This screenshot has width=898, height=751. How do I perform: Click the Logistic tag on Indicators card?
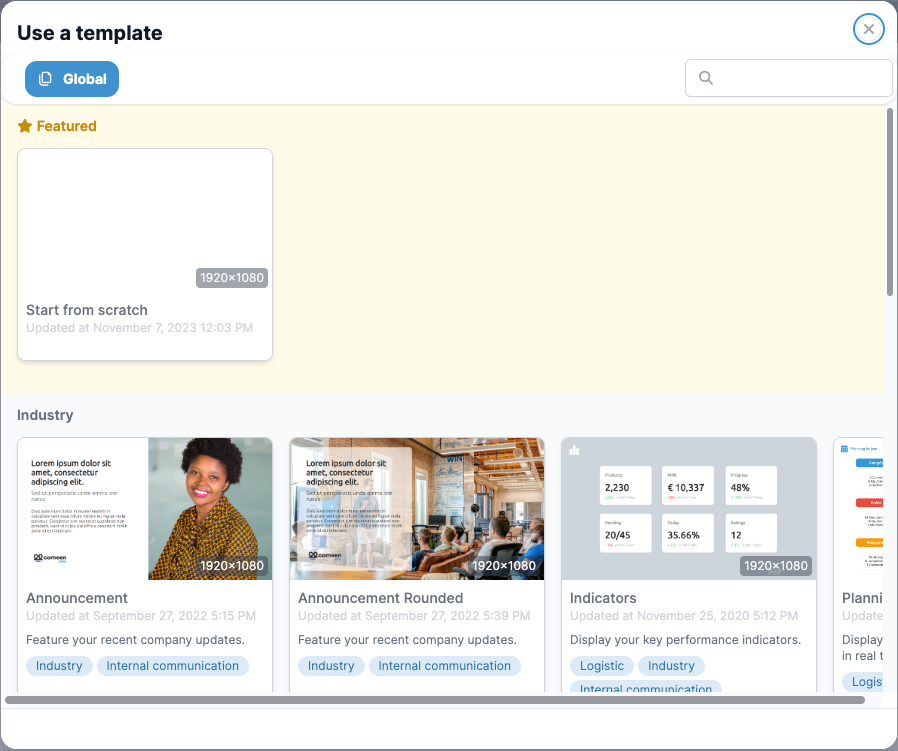(x=602, y=666)
